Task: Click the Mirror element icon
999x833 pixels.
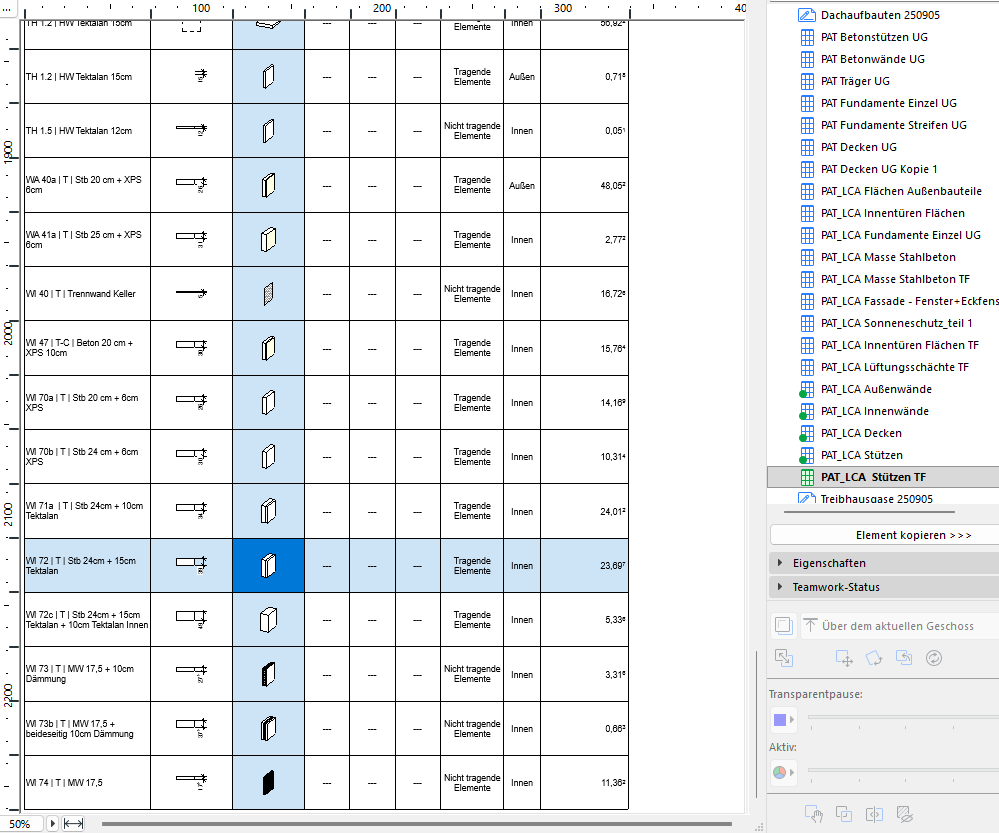Action: pos(903,659)
